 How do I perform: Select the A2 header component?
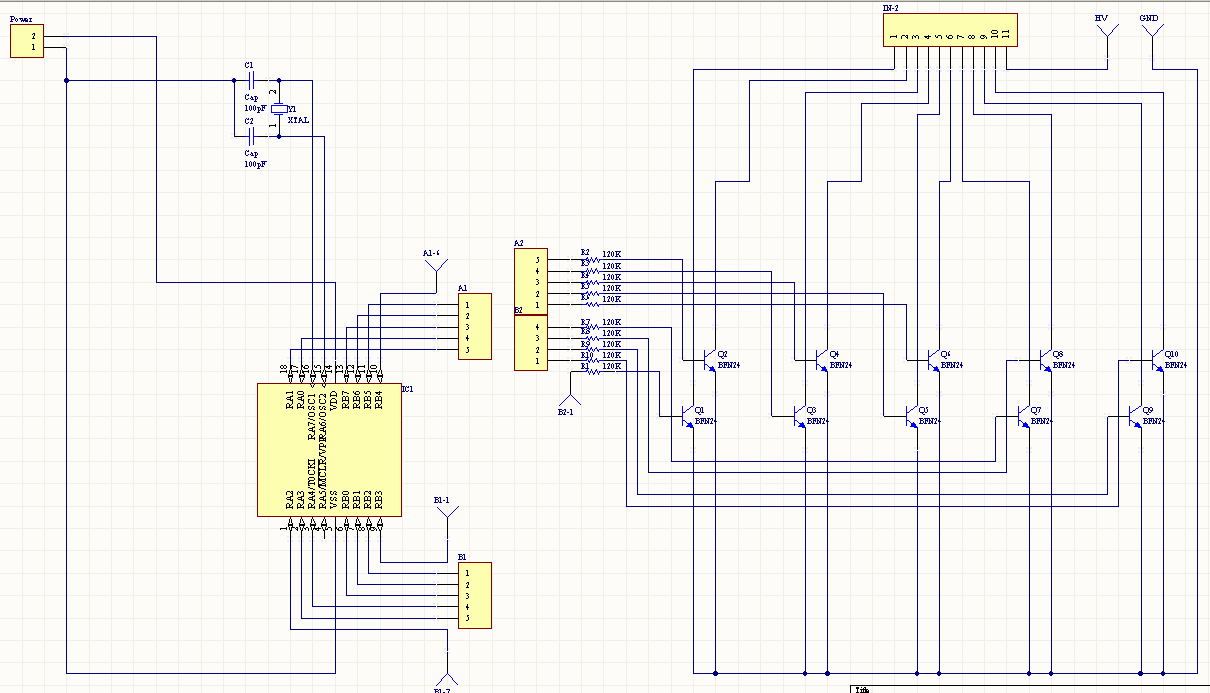point(530,282)
